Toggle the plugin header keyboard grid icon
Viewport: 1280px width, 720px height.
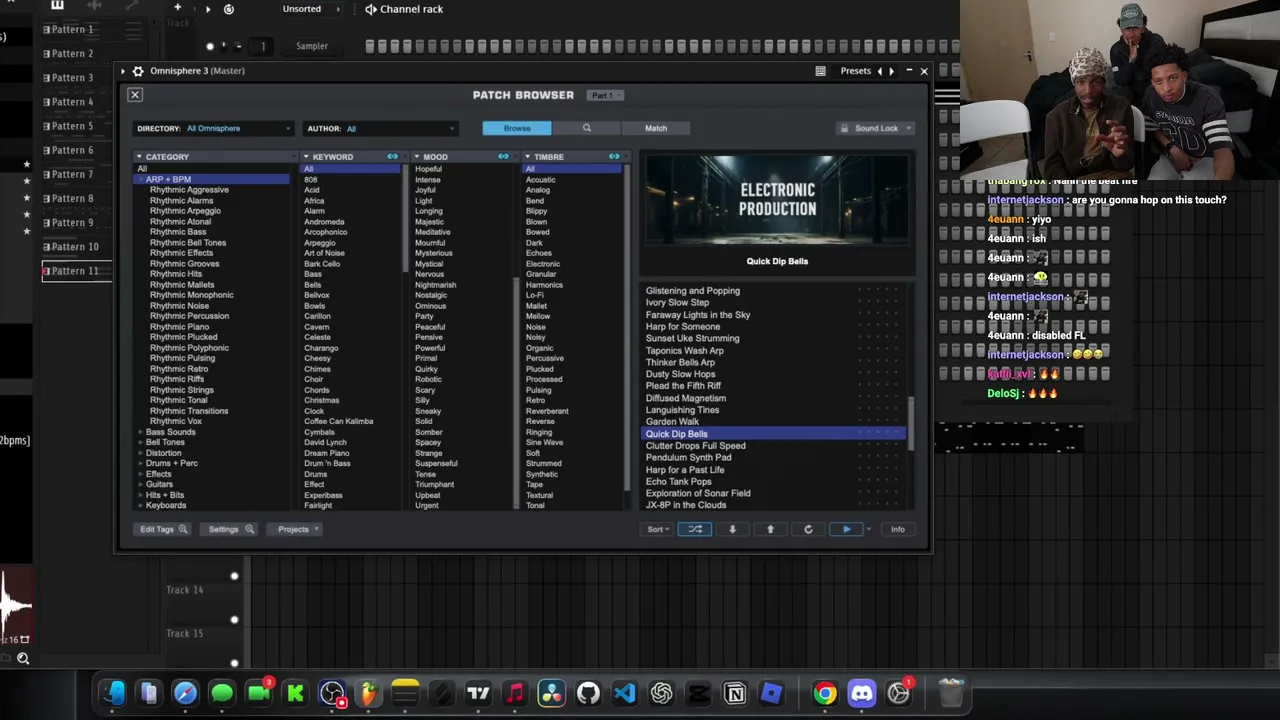point(820,71)
